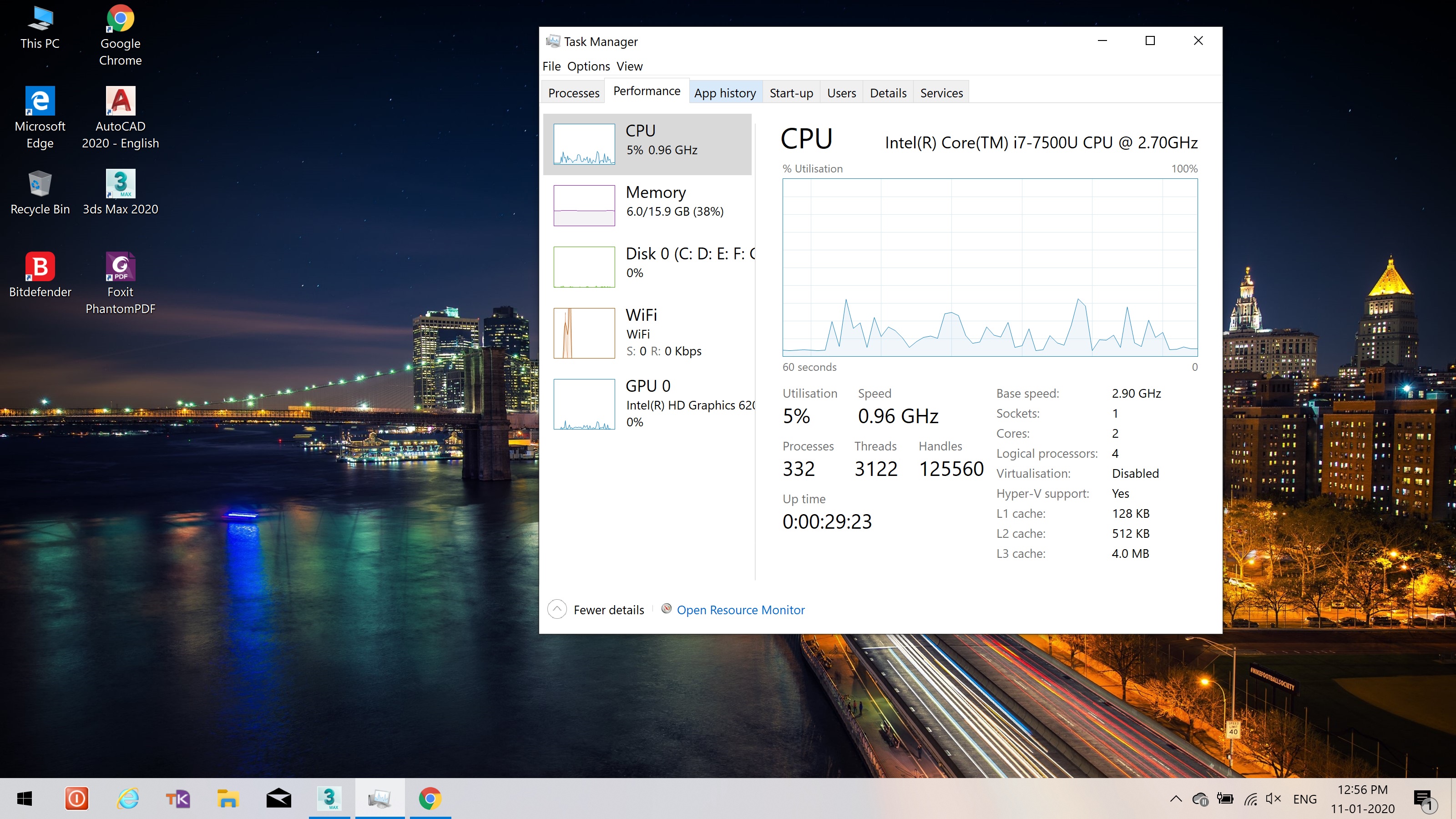The height and width of the screenshot is (819, 1456).
Task: Click the 3ds Max taskbar icon
Action: (x=329, y=799)
